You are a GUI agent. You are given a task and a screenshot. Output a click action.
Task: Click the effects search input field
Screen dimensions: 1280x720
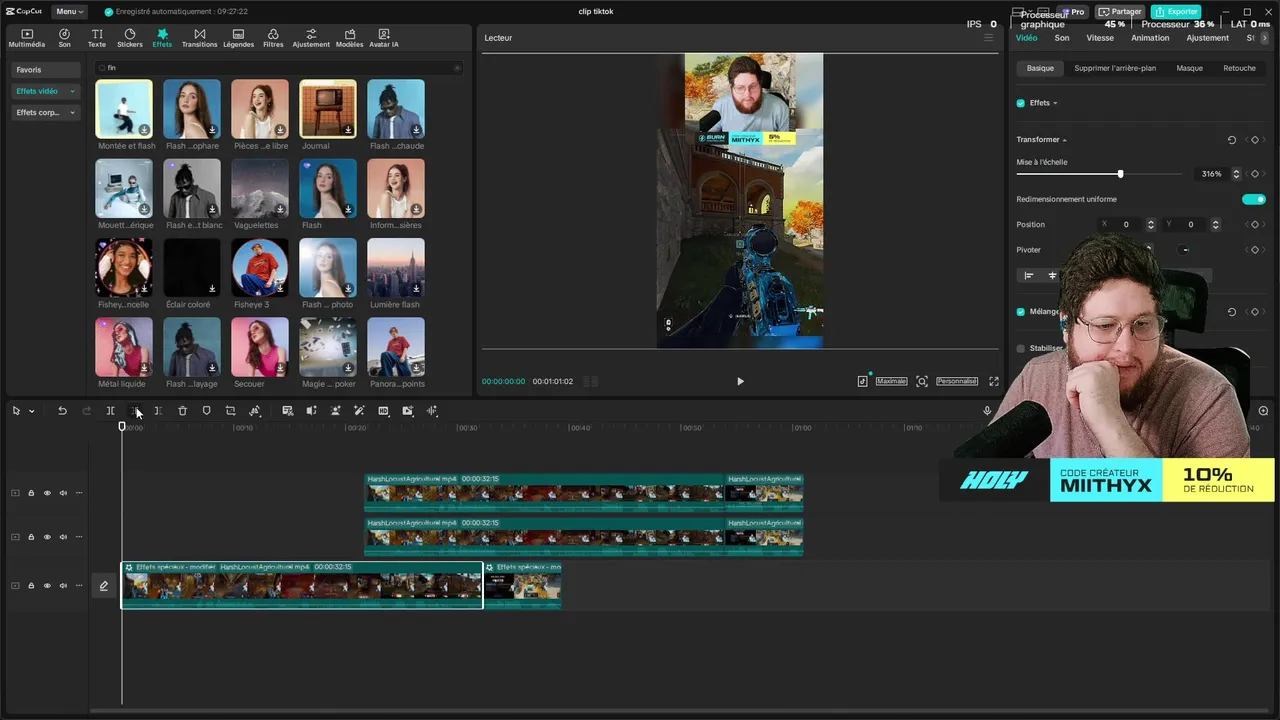279,68
